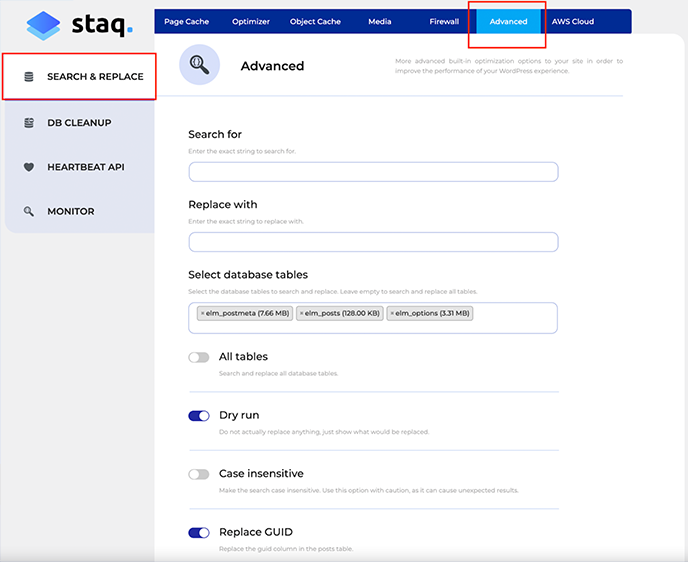Enable the All tables toggle
Screen dimensions: 688x562
tap(199, 357)
